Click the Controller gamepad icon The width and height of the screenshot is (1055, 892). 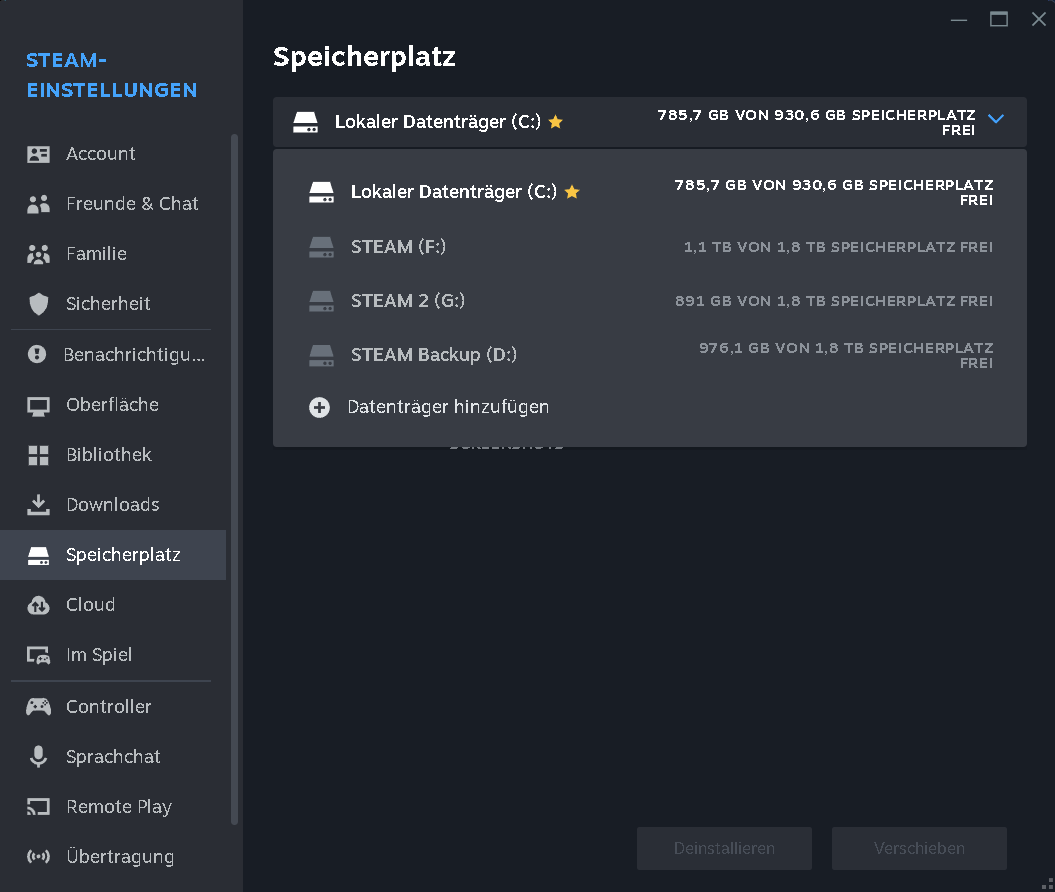[38, 706]
